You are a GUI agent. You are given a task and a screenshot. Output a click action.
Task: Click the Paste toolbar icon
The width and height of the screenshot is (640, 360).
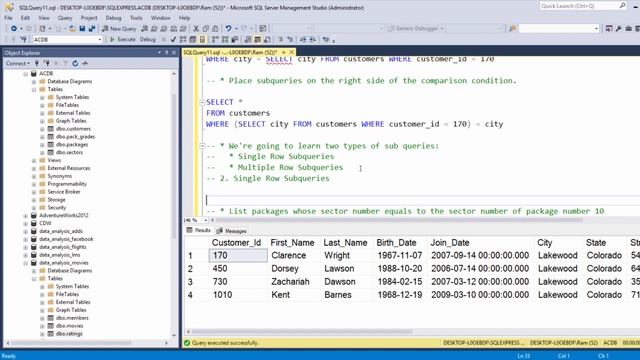[215, 29]
